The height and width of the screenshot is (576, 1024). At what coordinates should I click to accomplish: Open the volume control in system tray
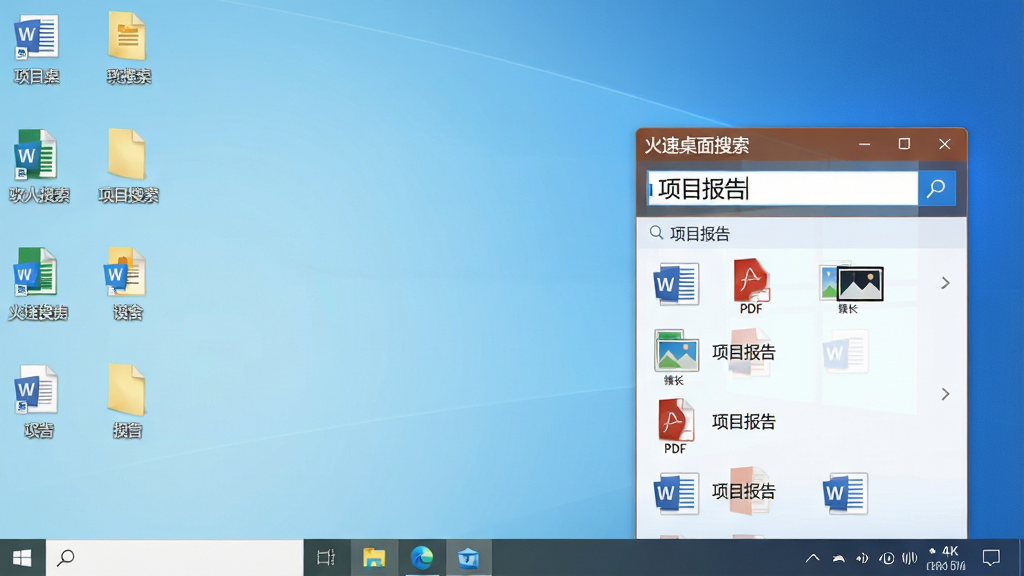(863, 558)
